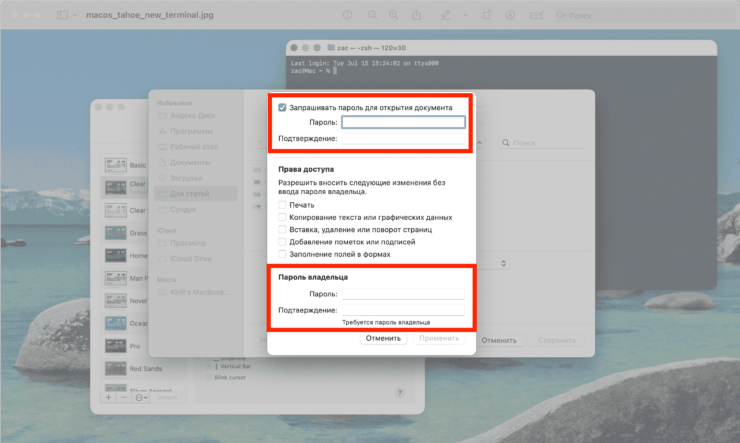Tick Заполнение полей в формах checkbox
740x443 pixels.
coord(283,254)
